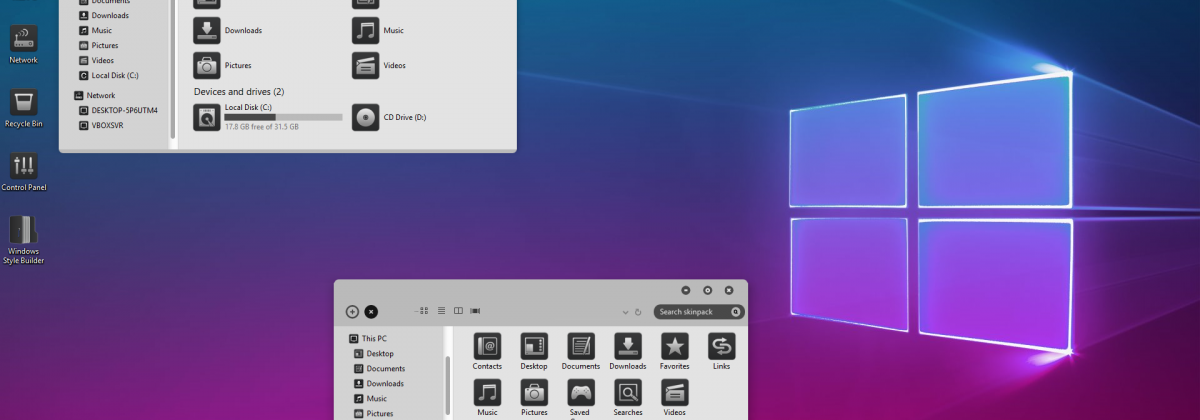1200x420 pixels.
Task: Open the Recycle Bin on the desktop
Action: [23, 109]
